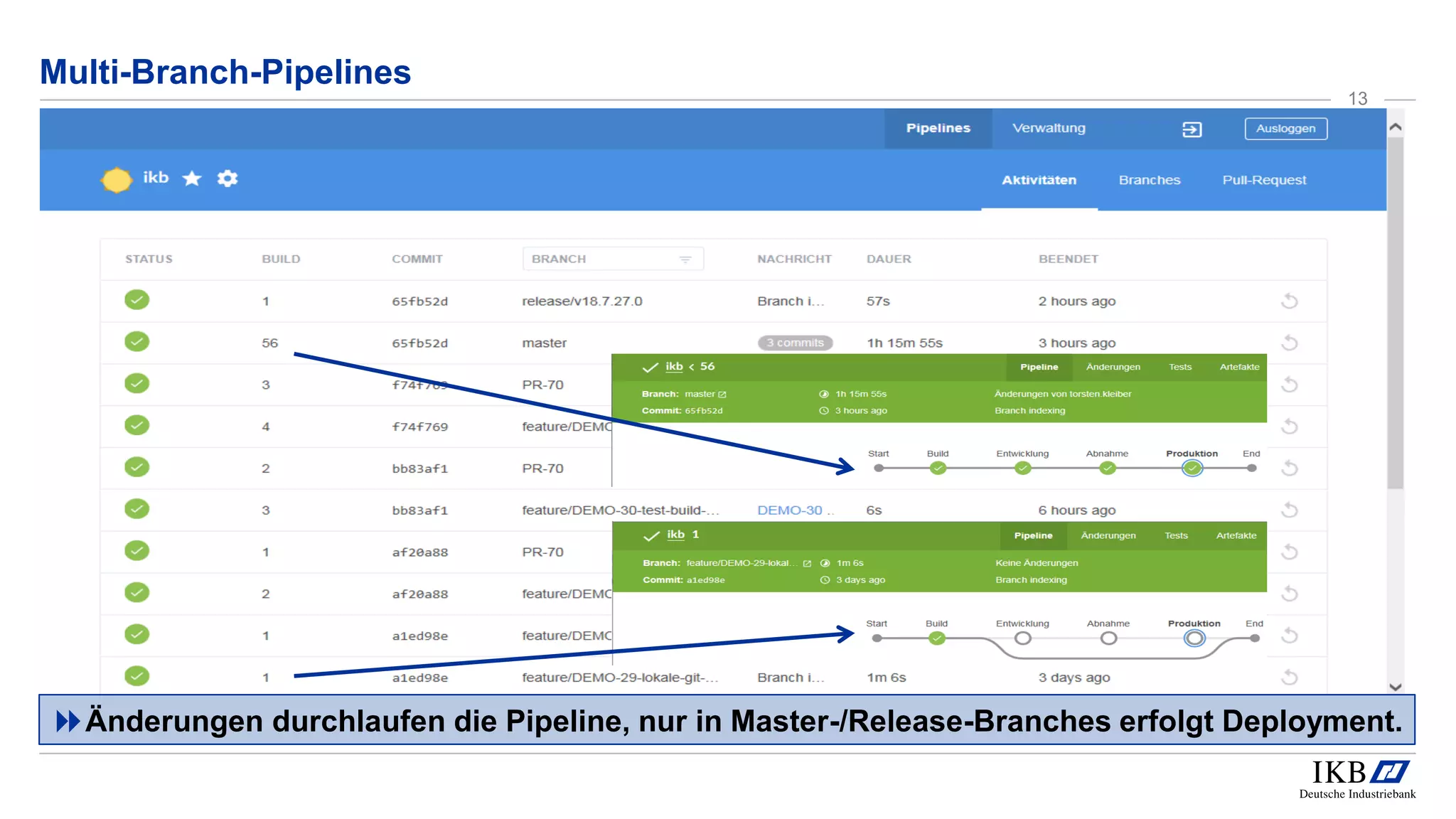The image size is (1456, 819).
Task: Click success status icon of master row
Action: click(137, 342)
